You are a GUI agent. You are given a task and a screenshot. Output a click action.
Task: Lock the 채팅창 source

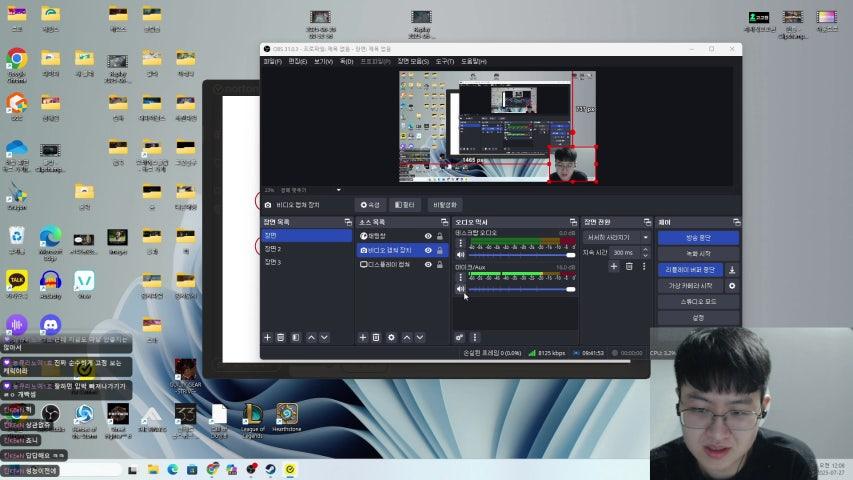point(440,236)
